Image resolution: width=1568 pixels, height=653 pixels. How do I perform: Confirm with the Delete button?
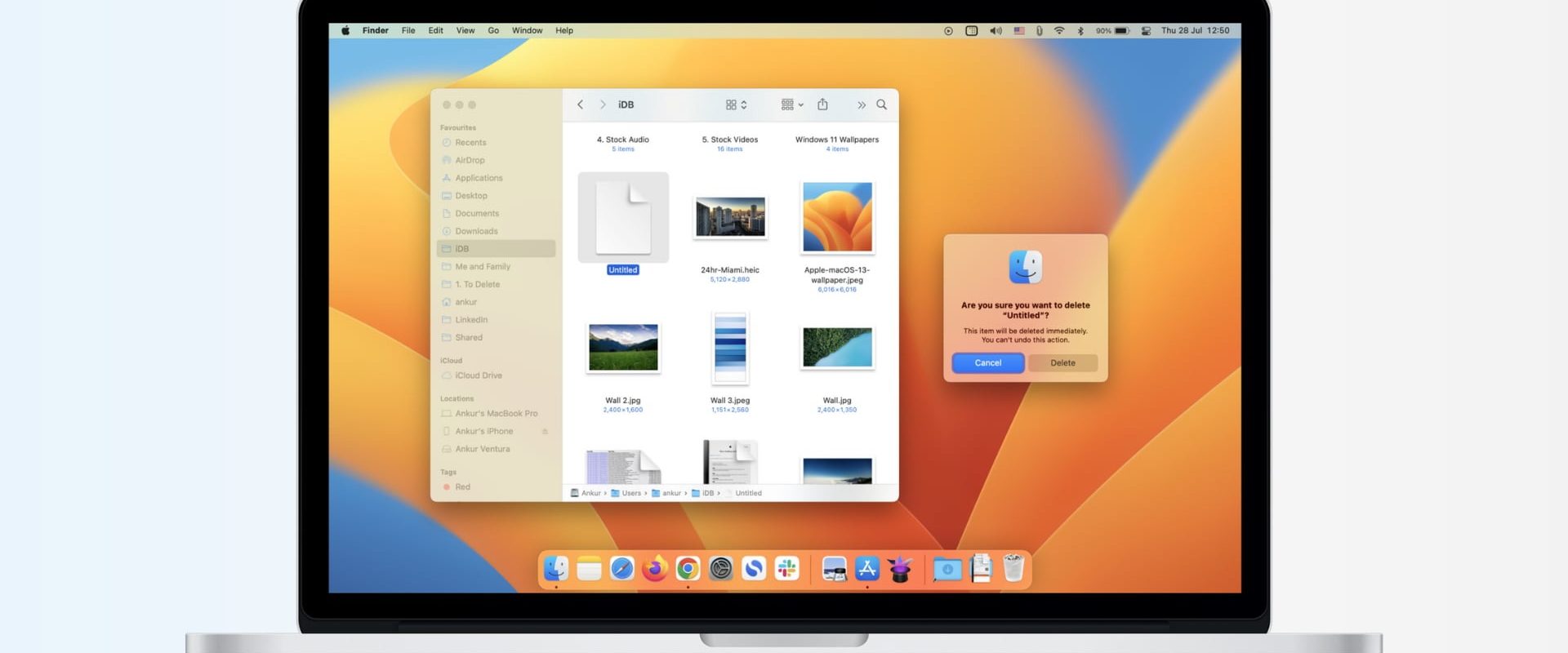tap(1062, 363)
